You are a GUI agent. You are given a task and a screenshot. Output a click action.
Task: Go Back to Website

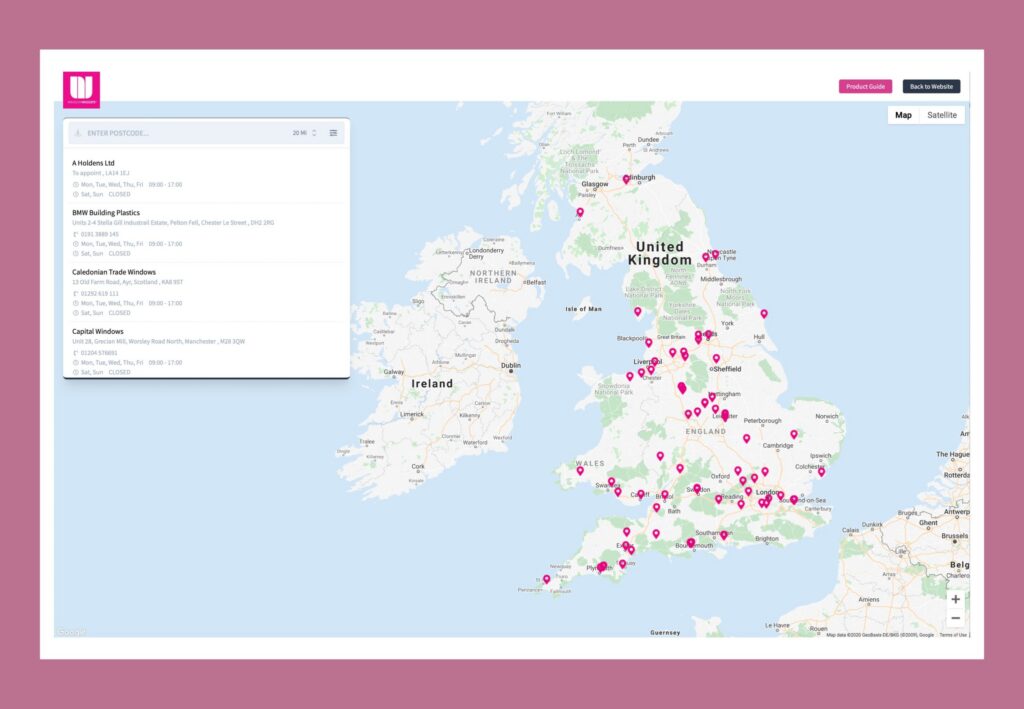coord(931,86)
